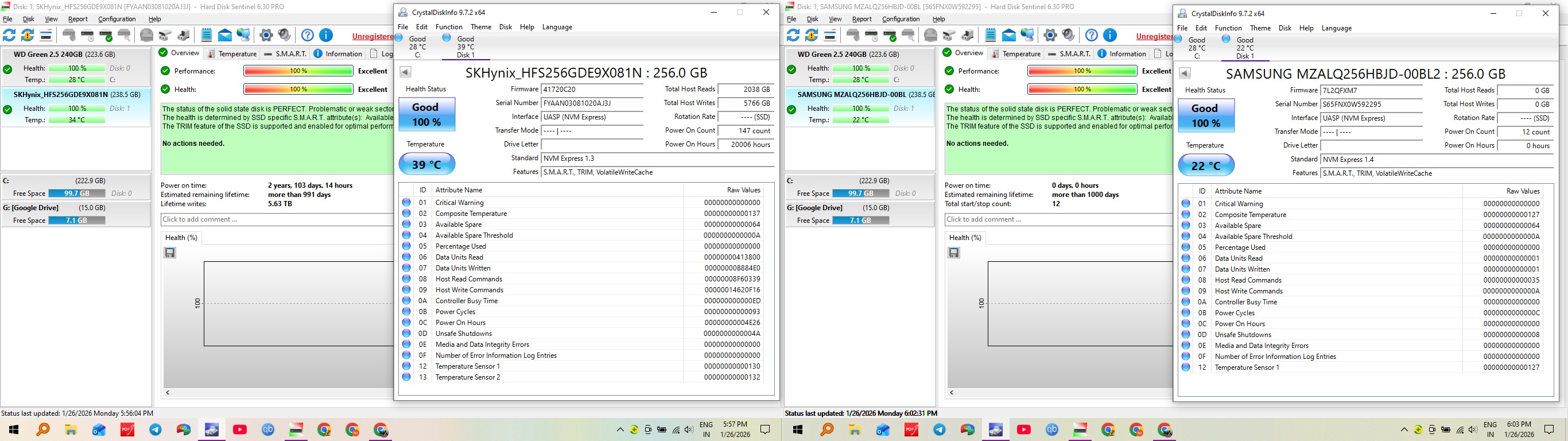1568x441 pixels.
Task: Click the refresh icon in SKHynix Hard Disk Sentinel toolbar
Action: point(10,36)
